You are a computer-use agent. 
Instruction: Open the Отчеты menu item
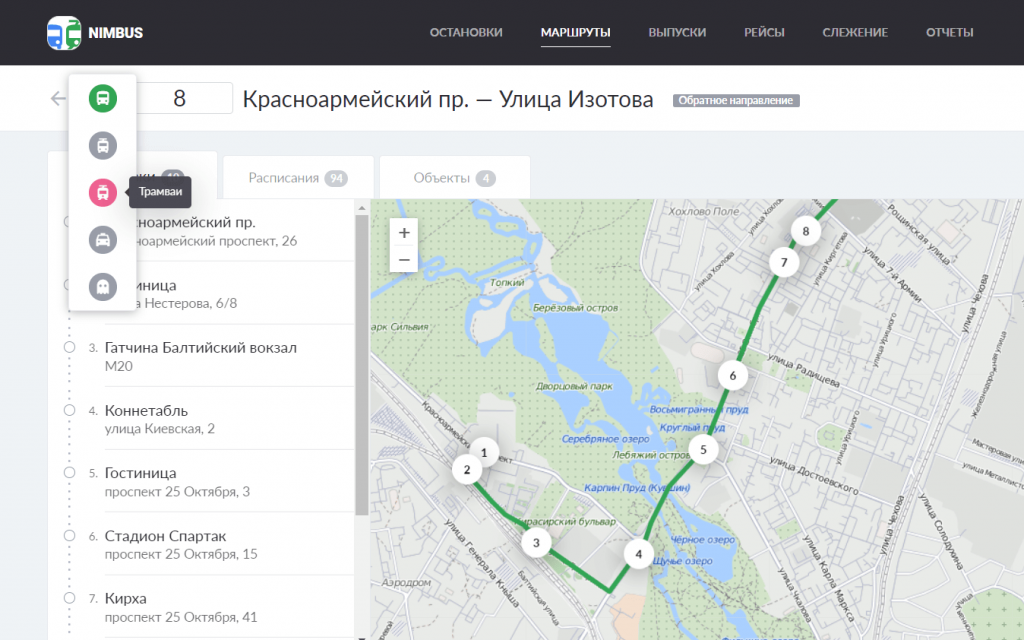(949, 32)
